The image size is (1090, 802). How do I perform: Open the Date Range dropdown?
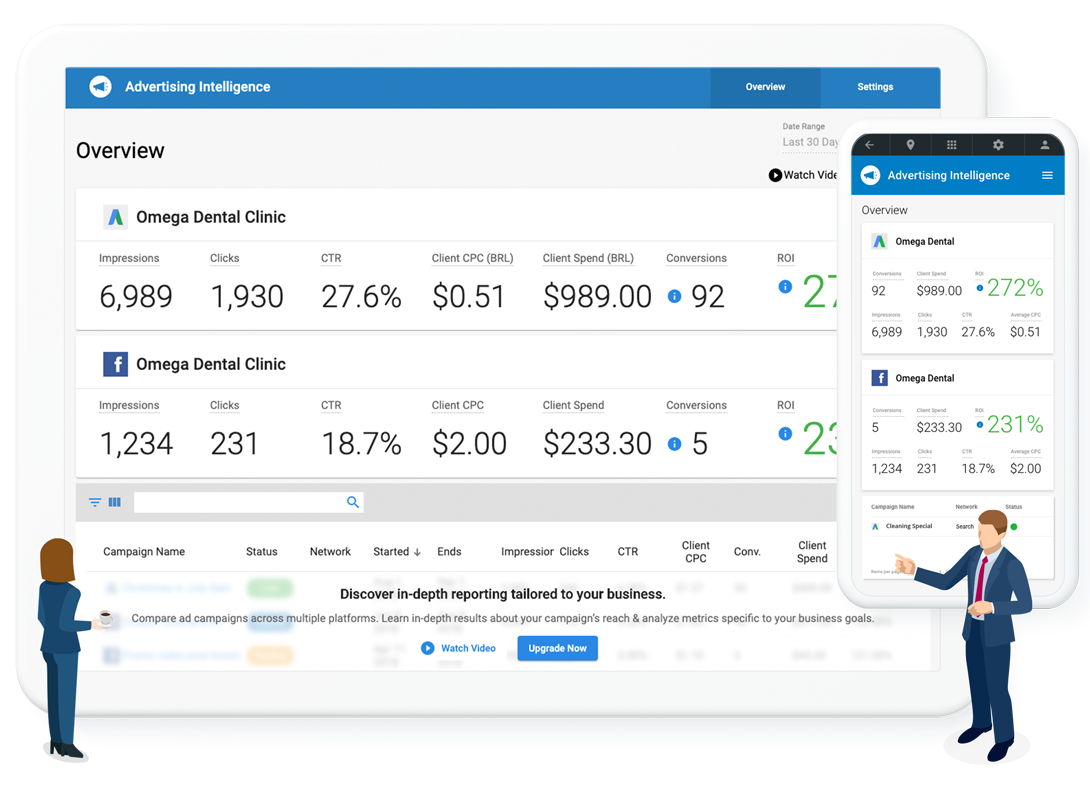810,142
